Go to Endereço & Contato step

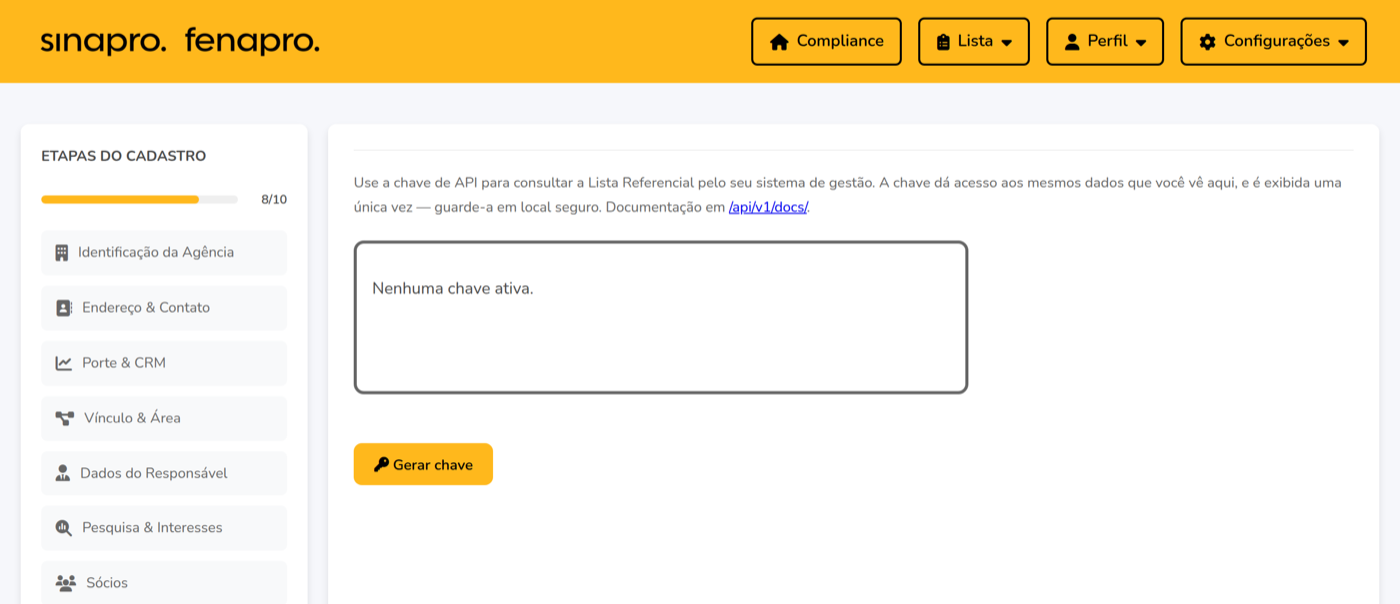click(x=164, y=308)
